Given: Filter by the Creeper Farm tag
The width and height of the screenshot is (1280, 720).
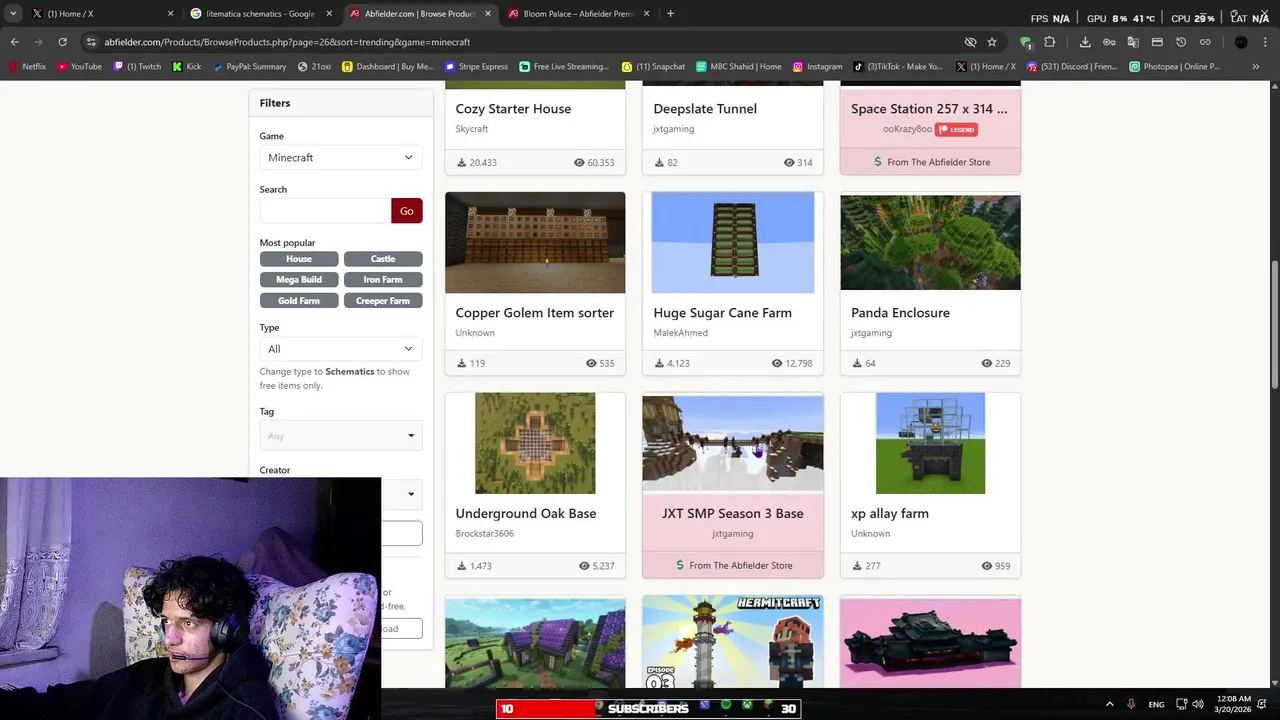Looking at the screenshot, I should click(x=383, y=301).
